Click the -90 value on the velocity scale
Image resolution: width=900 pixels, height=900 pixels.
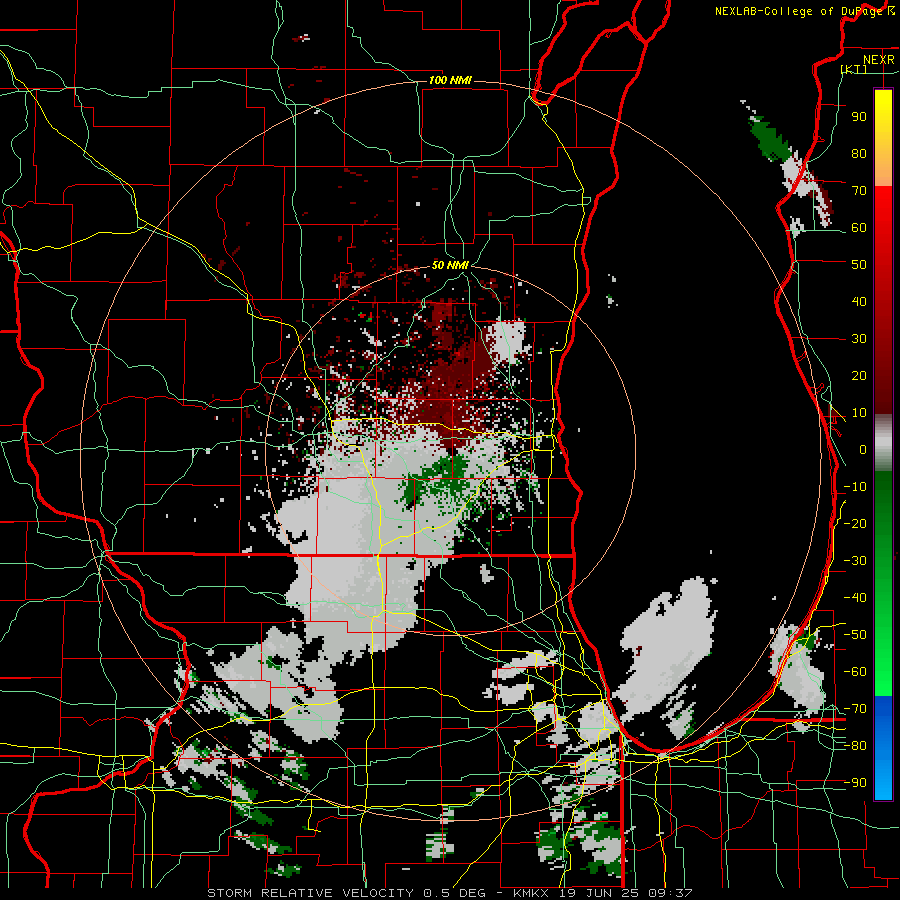pyautogui.click(x=855, y=783)
